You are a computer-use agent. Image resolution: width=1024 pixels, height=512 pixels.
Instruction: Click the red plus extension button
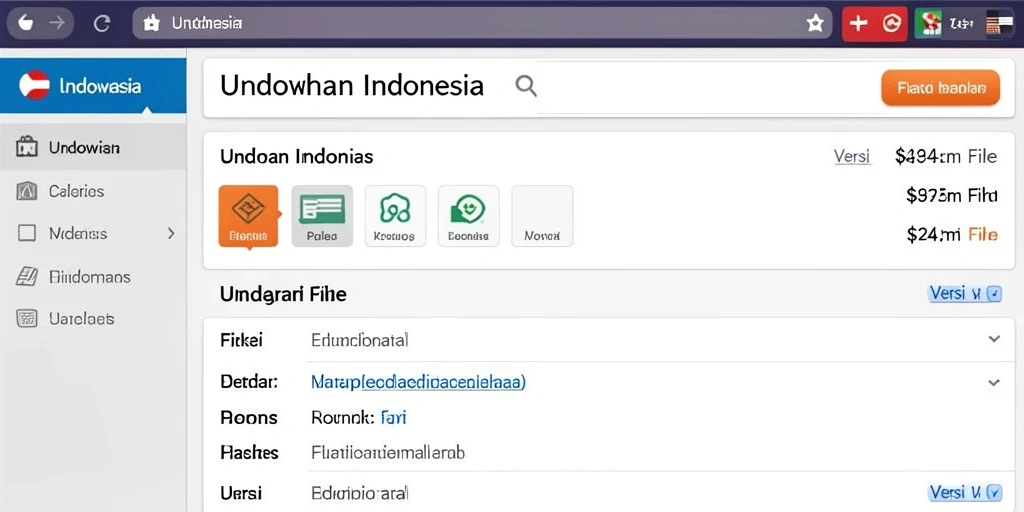click(x=858, y=24)
